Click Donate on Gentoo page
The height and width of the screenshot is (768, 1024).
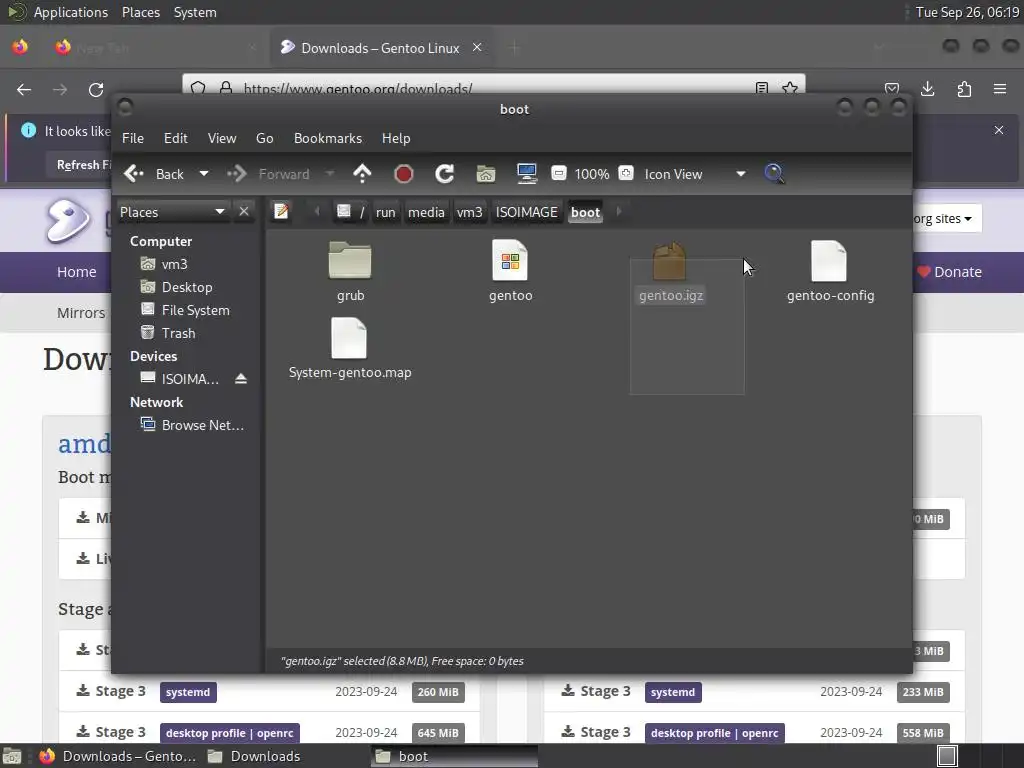pyautogui.click(x=949, y=272)
